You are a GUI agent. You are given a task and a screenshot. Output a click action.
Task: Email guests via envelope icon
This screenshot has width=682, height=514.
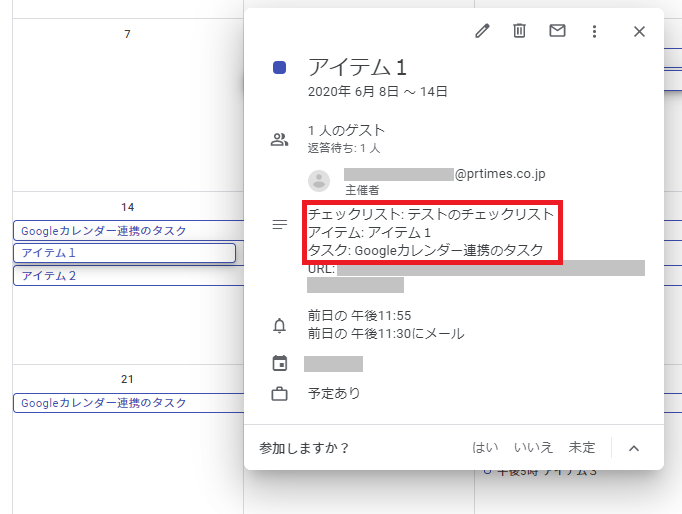[x=557, y=31]
